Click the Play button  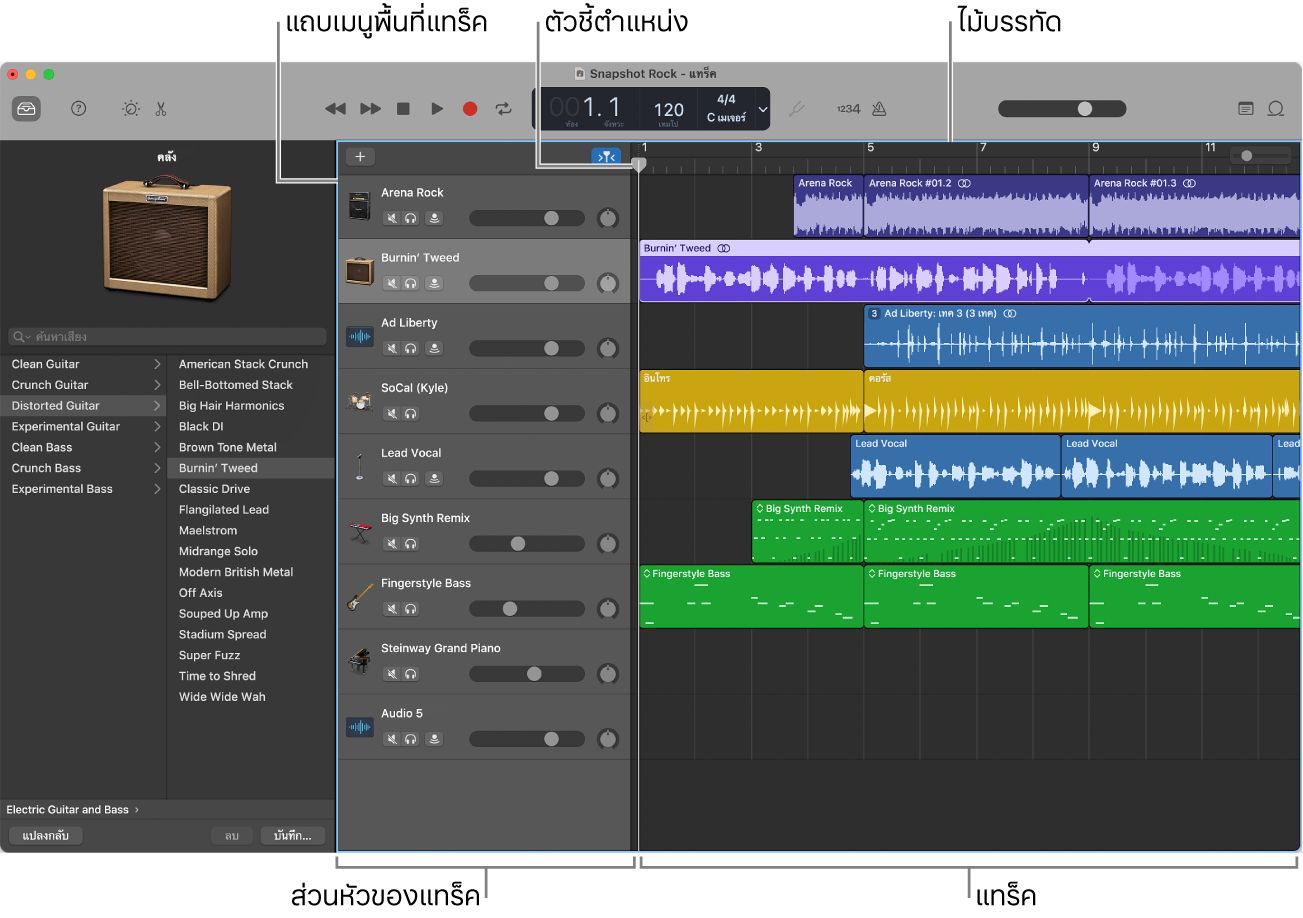pyautogui.click(x=437, y=109)
